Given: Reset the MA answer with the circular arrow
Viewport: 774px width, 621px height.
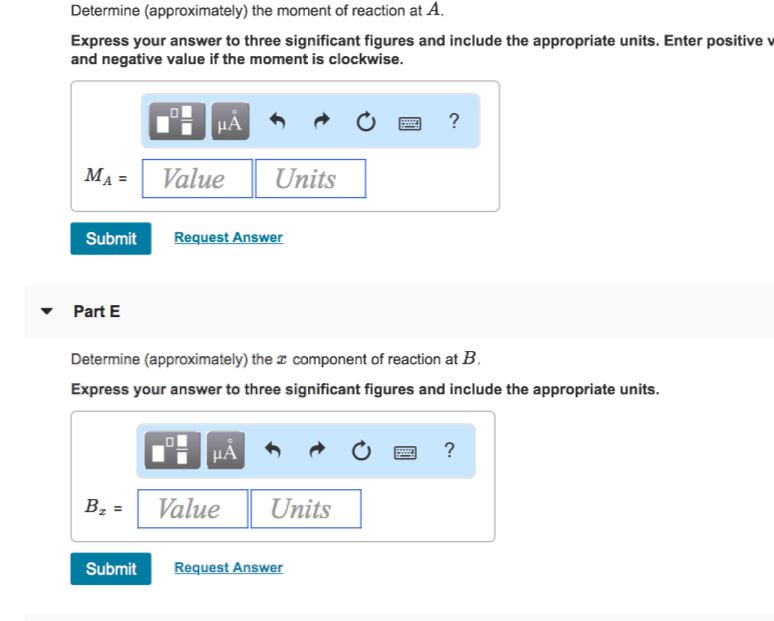Looking at the screenshot, I should (365, 122).
